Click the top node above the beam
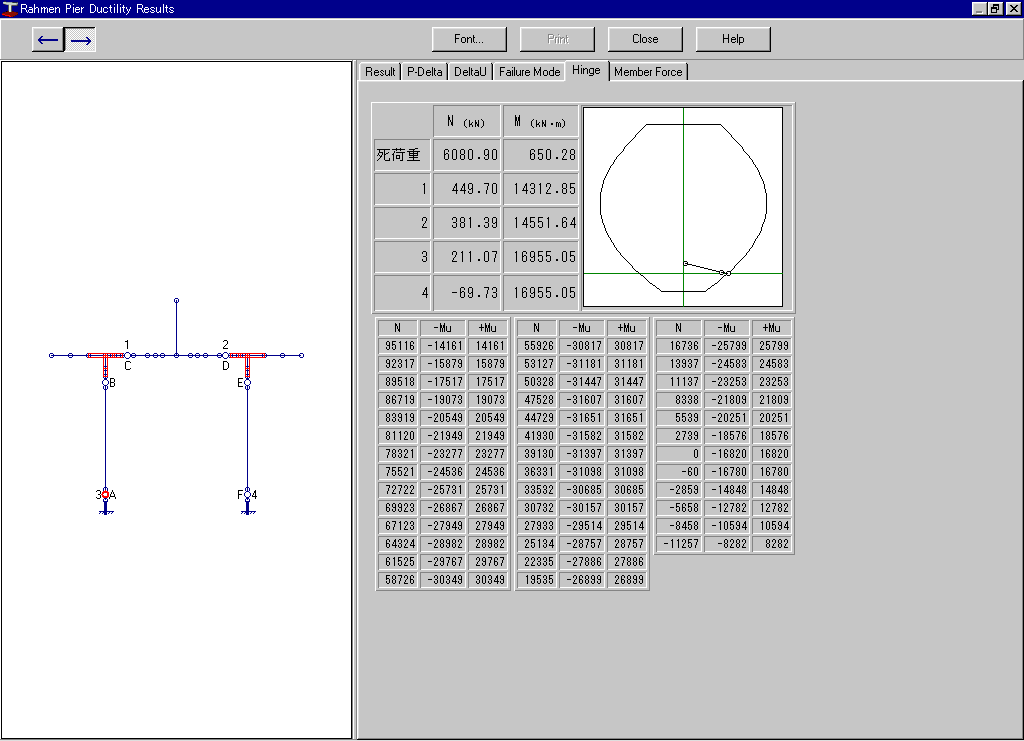 click(x=176, y=300)
